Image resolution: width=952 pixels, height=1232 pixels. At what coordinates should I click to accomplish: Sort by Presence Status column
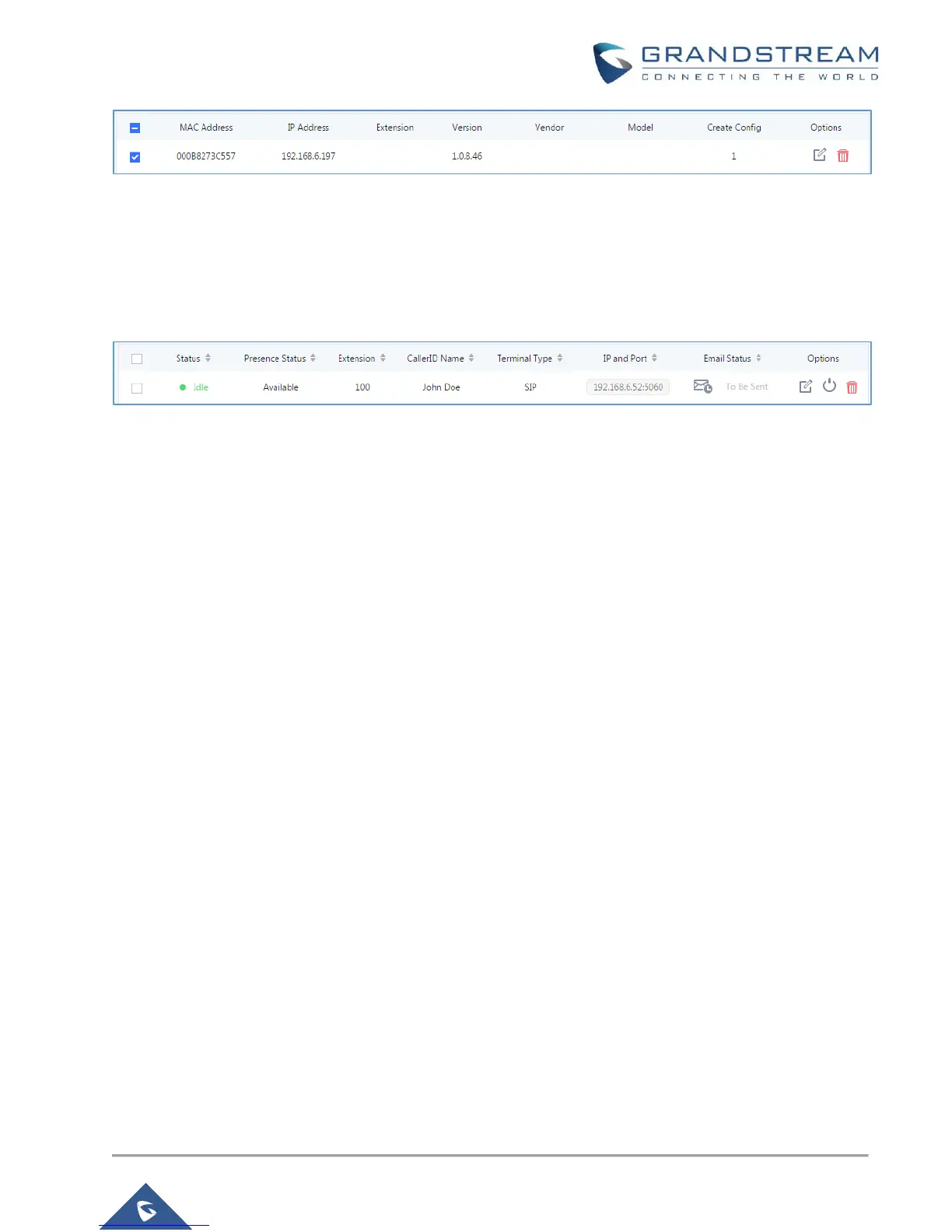pos(313,358)
